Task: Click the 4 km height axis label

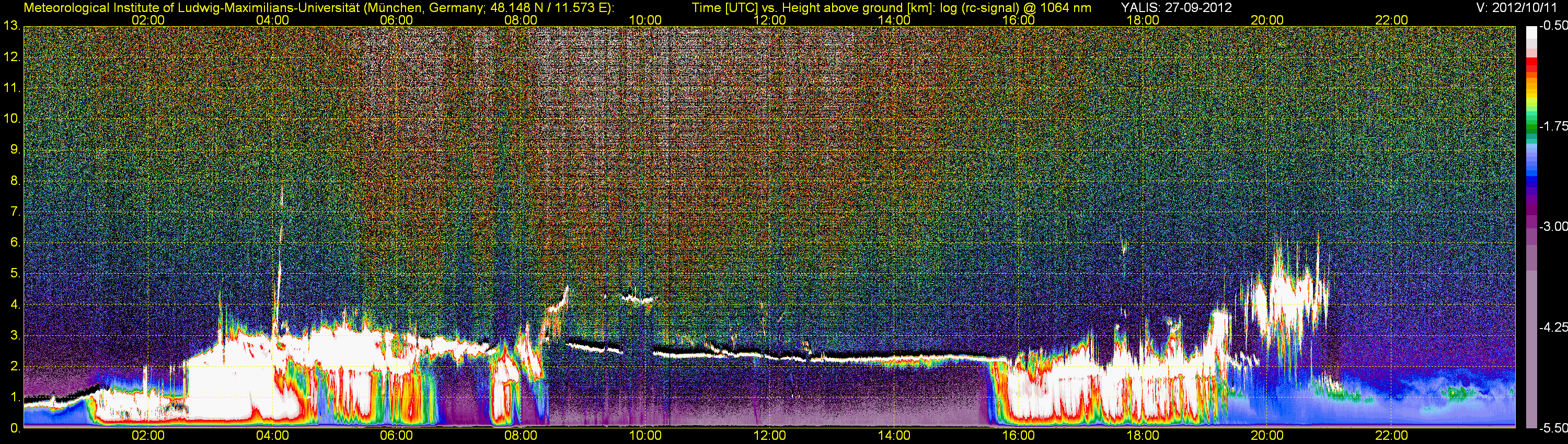Action: (x=15, y=304)
